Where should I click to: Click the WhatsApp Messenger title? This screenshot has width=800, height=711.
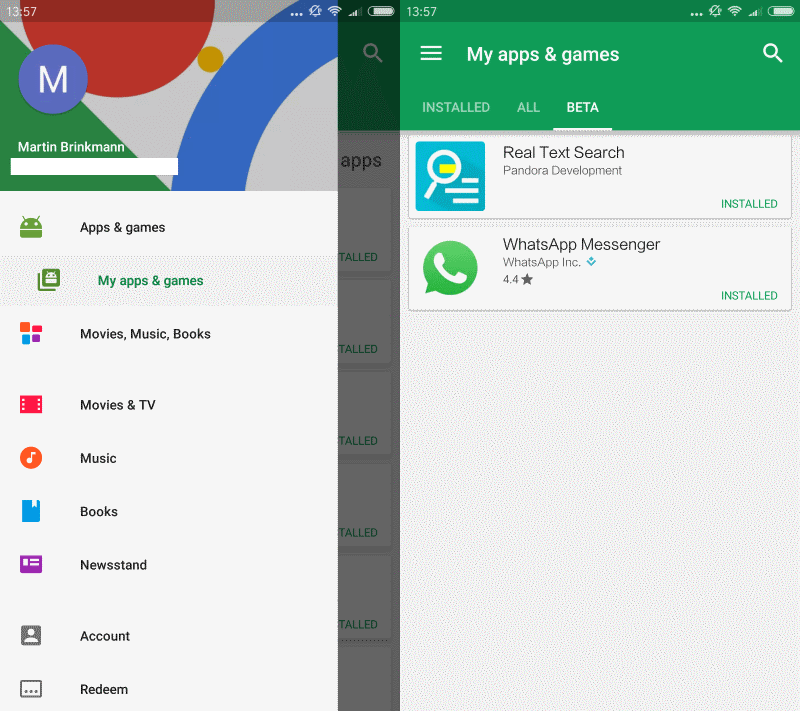pos(581,244)
